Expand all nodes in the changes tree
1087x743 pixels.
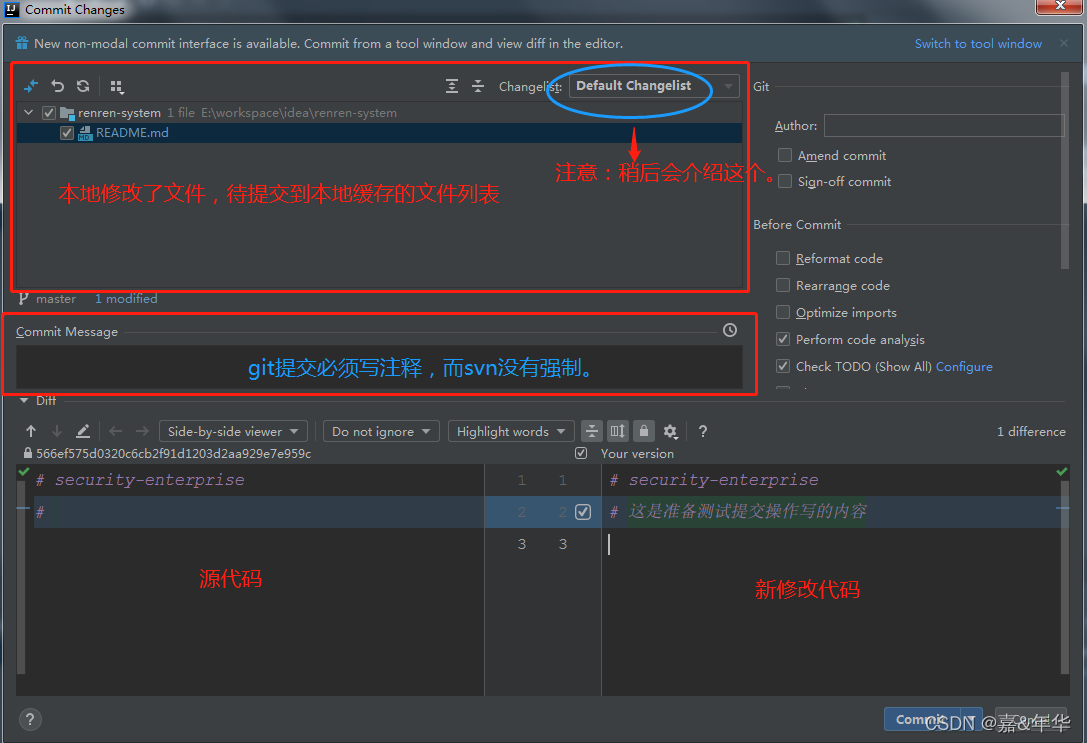(452, 86)
